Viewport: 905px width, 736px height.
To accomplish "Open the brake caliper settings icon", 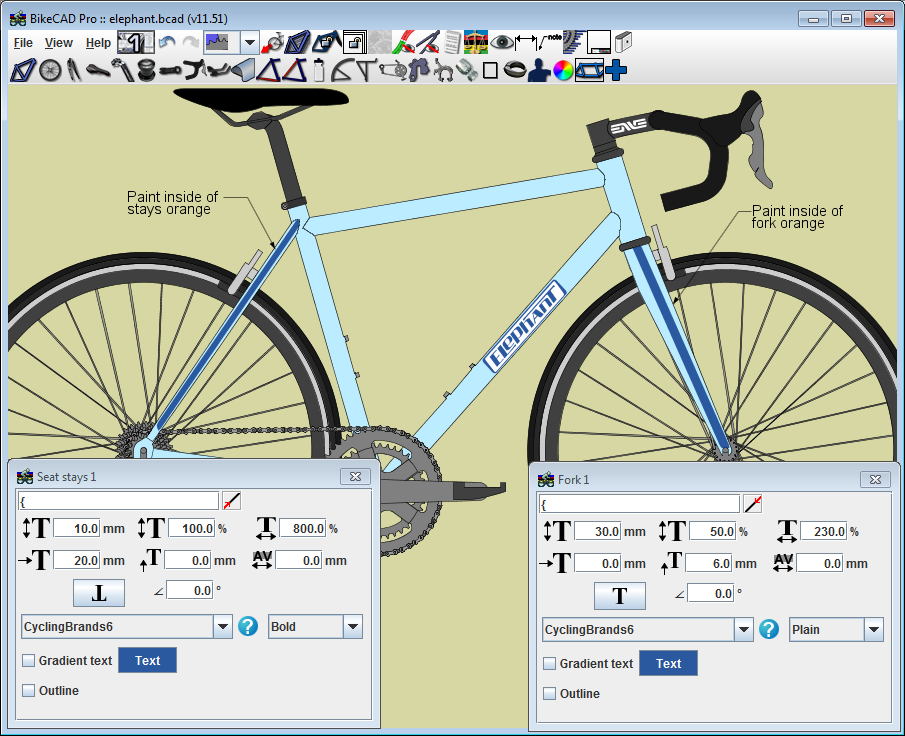I will [443, 70].
